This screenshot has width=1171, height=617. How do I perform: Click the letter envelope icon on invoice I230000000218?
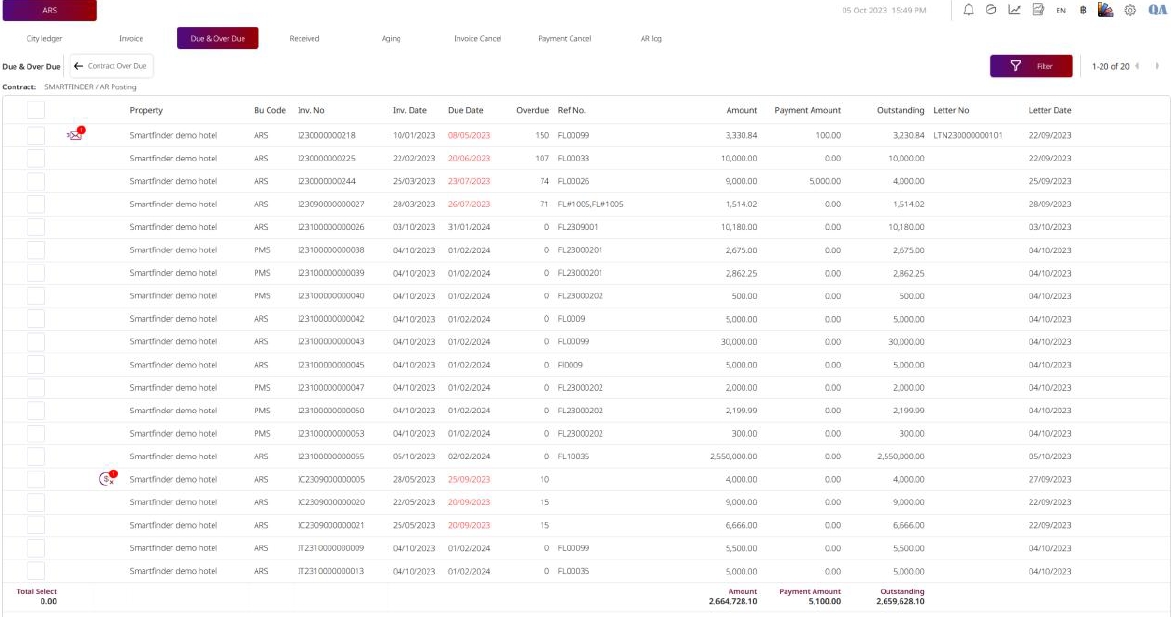click(x=75, y=135)
